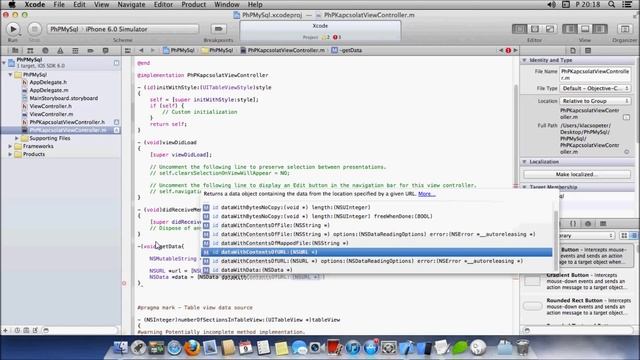The height and width of the screenshot is (360, 640).
Task: Collapse the PhPMySql group folder
Action: tap(11, 75)
